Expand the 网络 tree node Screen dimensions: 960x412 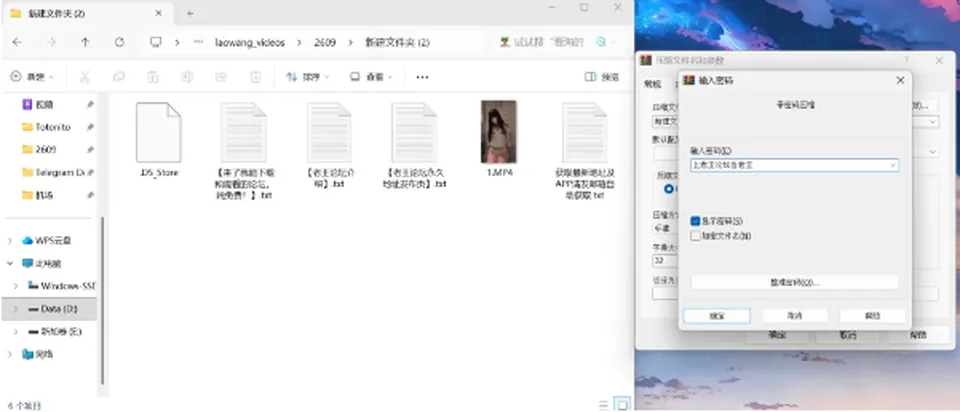pyautogui.click(x=10, y=354)
